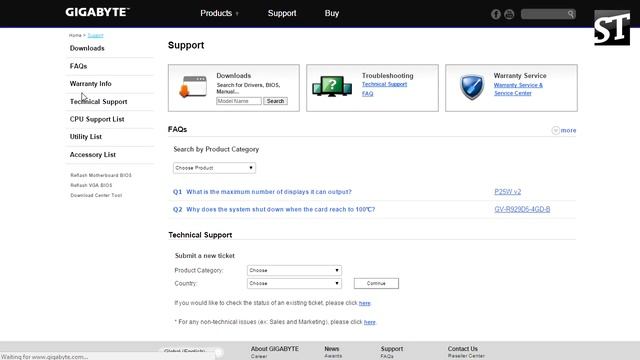Click the circle arrow icon beside more
This screenshot has width=640, height=360.
click(x=555, y=130)
